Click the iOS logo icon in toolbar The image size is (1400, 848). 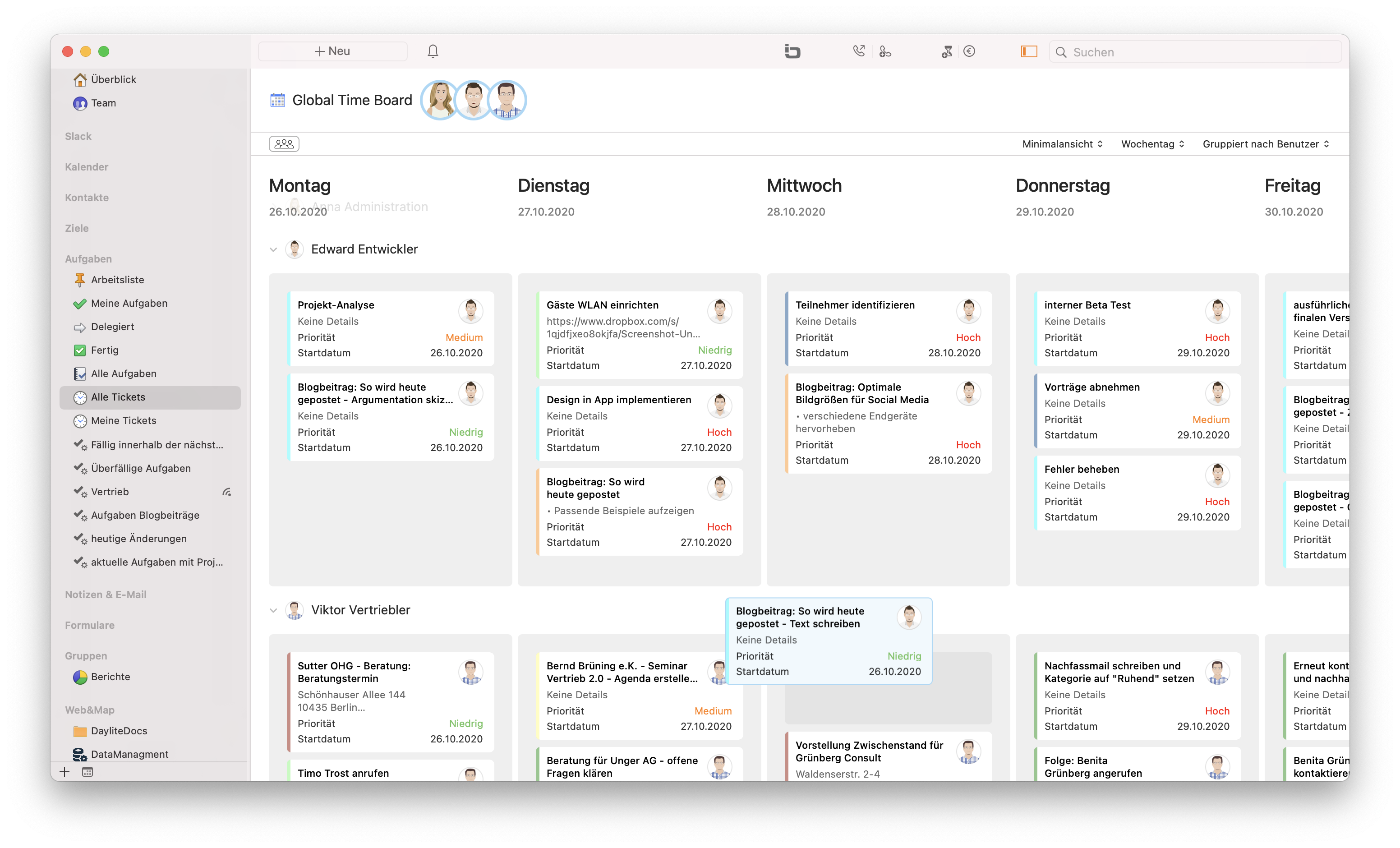[792, 51]
